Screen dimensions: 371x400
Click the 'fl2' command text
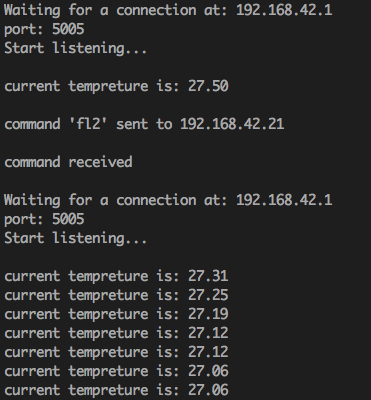88,124
